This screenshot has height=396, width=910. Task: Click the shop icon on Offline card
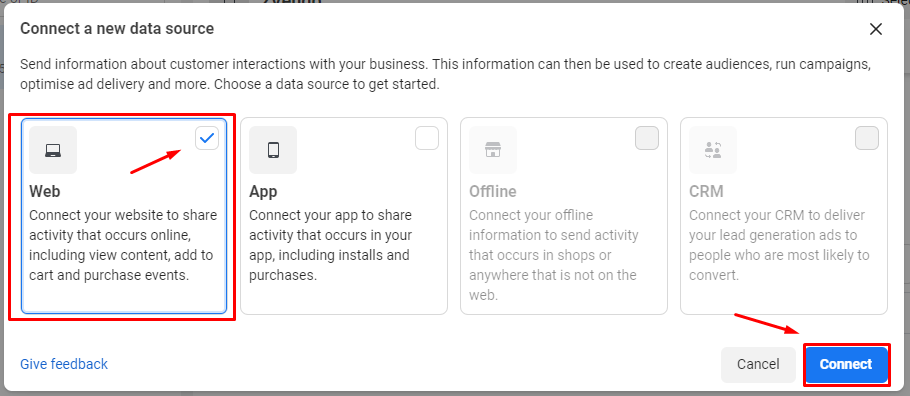click(x=493, y=150)
